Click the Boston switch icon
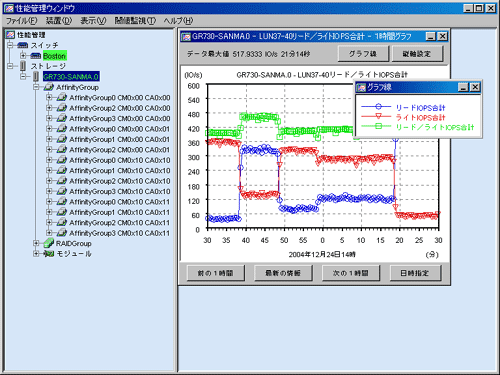 coord(36,56)
